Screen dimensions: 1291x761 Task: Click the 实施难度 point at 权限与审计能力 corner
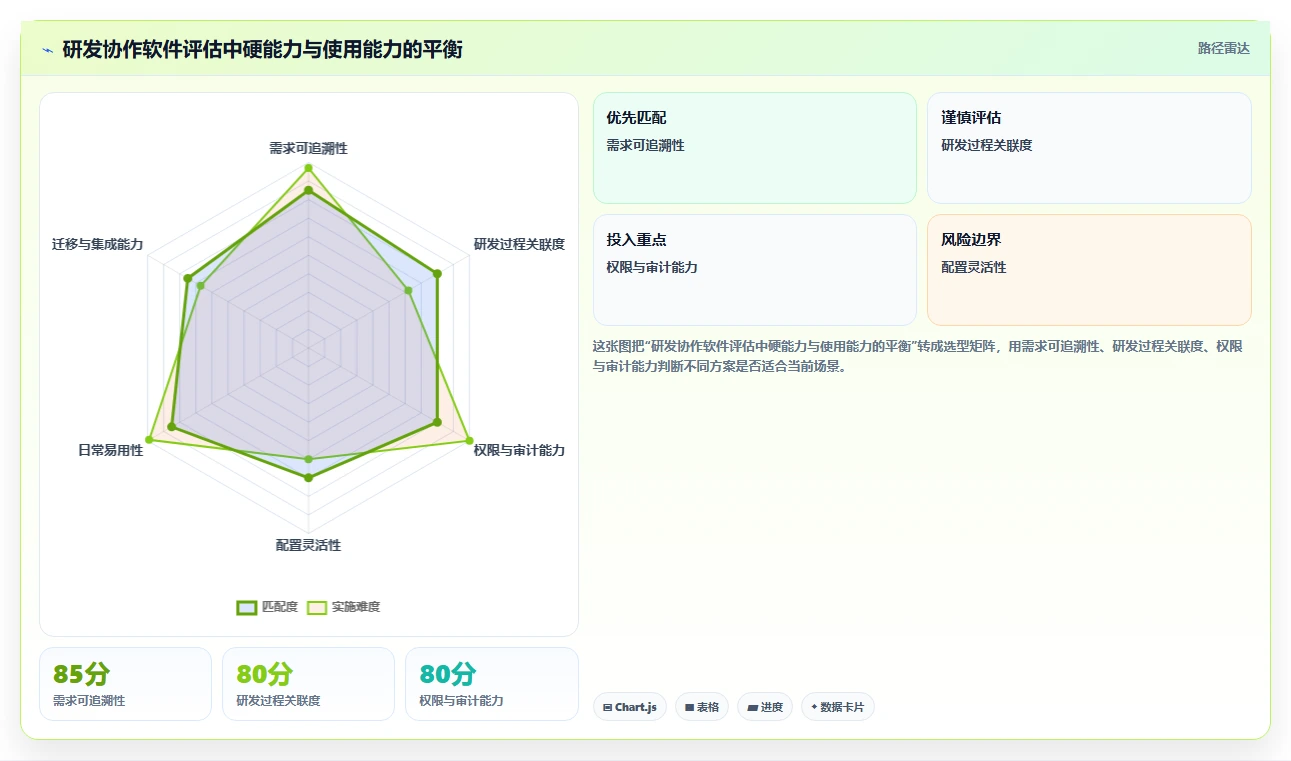tap(469, 440)
